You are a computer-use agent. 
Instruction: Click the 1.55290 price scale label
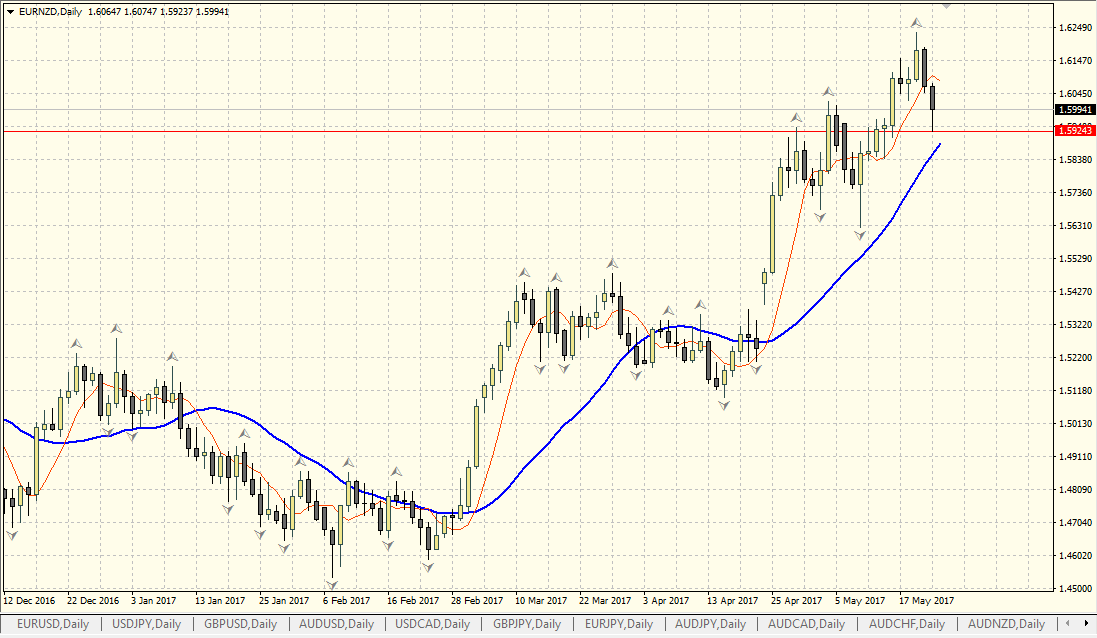[x=1075, y=259]
